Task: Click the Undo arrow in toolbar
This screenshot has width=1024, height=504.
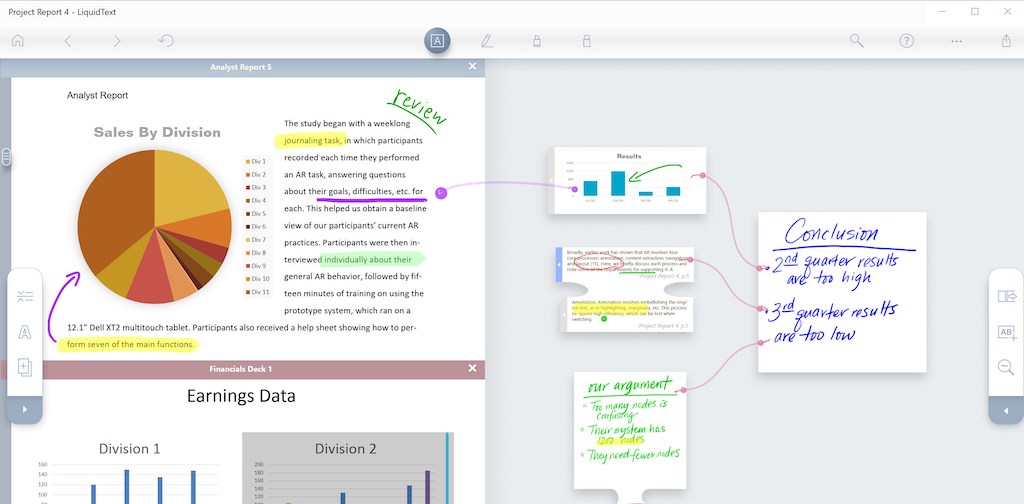Action: point(166,40)
